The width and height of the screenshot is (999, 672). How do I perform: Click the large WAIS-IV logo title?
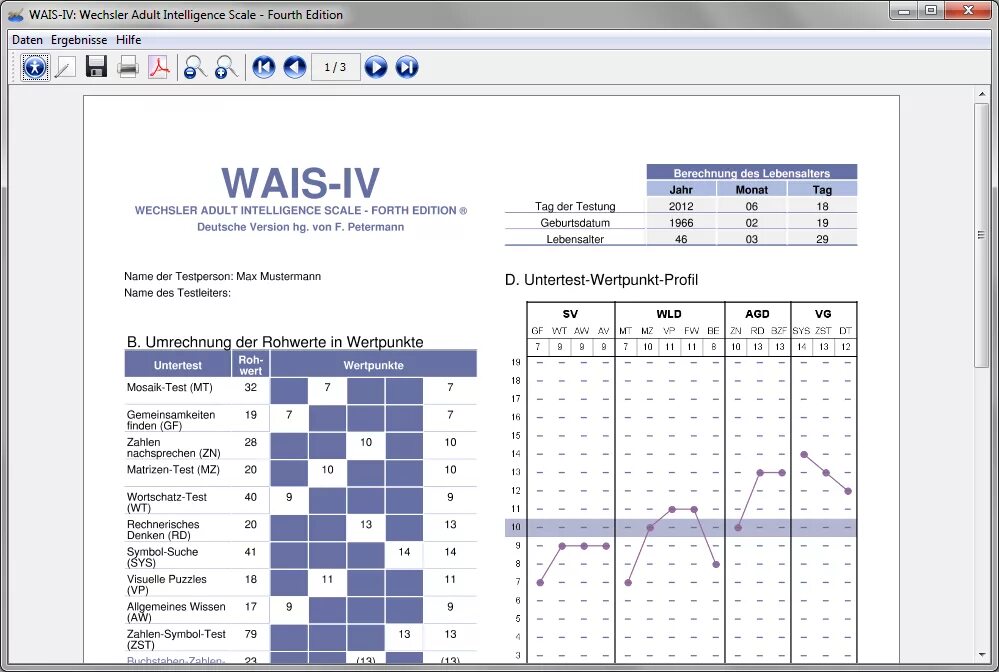[301, 183]
